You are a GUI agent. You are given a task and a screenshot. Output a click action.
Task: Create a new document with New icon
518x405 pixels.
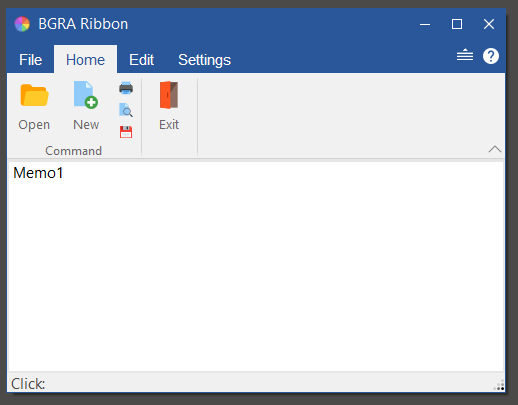[x=86, y=95]
